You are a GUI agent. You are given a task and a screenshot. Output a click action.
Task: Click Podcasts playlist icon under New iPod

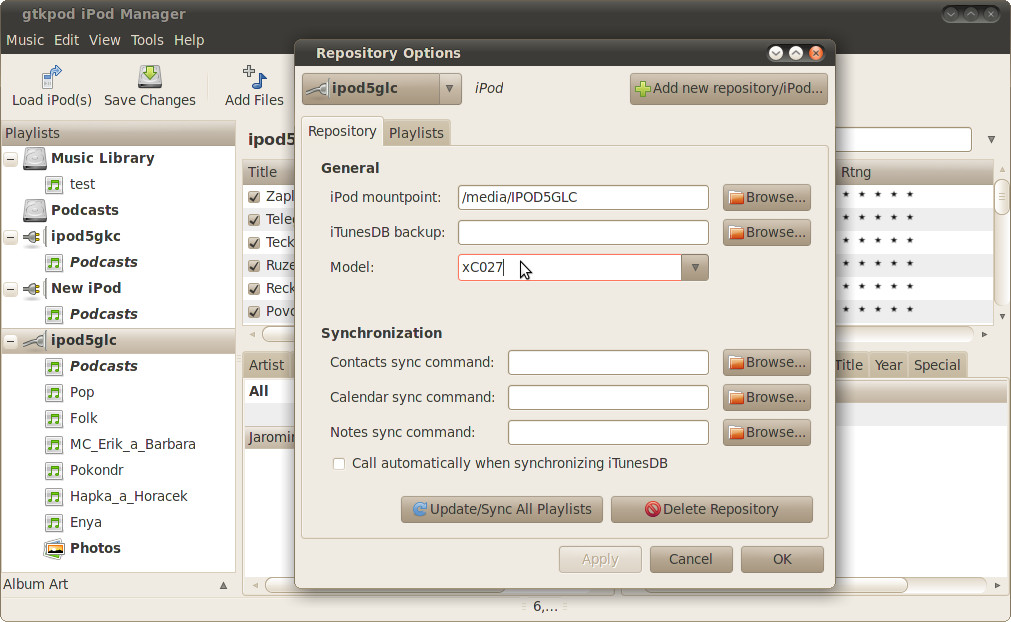click(54, 315)
